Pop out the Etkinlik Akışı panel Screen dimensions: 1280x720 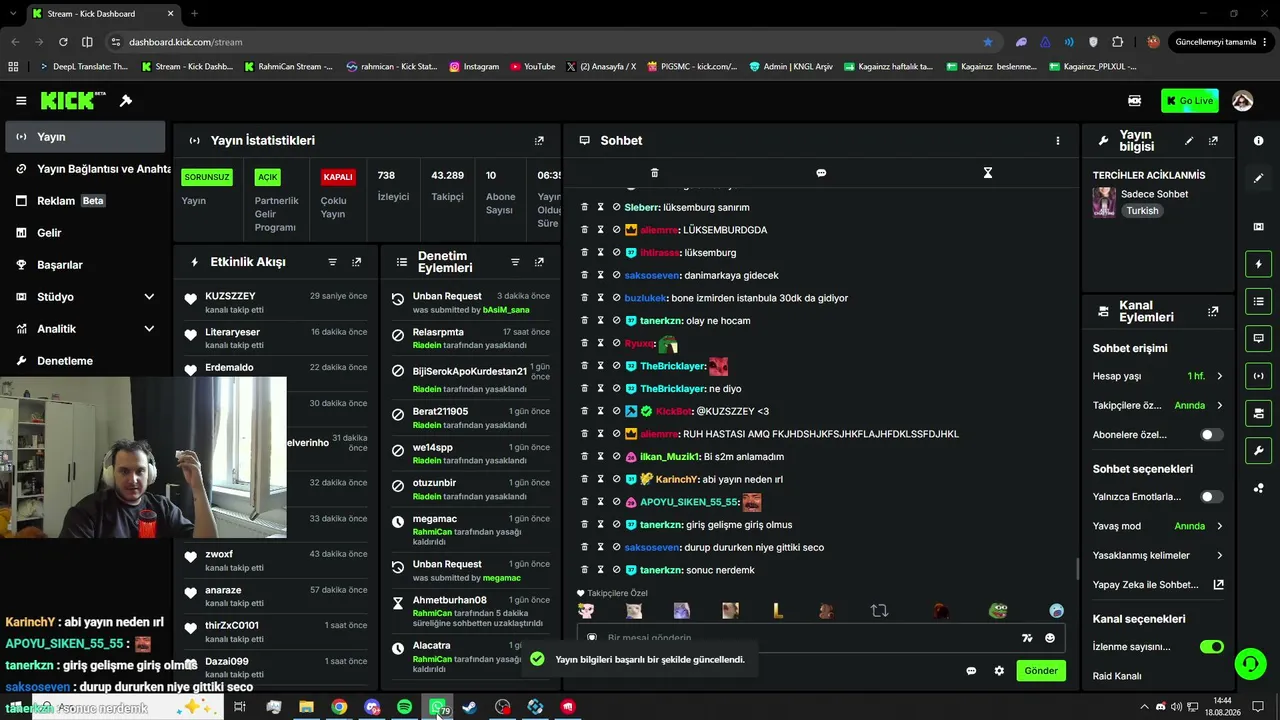coord(356,262)
